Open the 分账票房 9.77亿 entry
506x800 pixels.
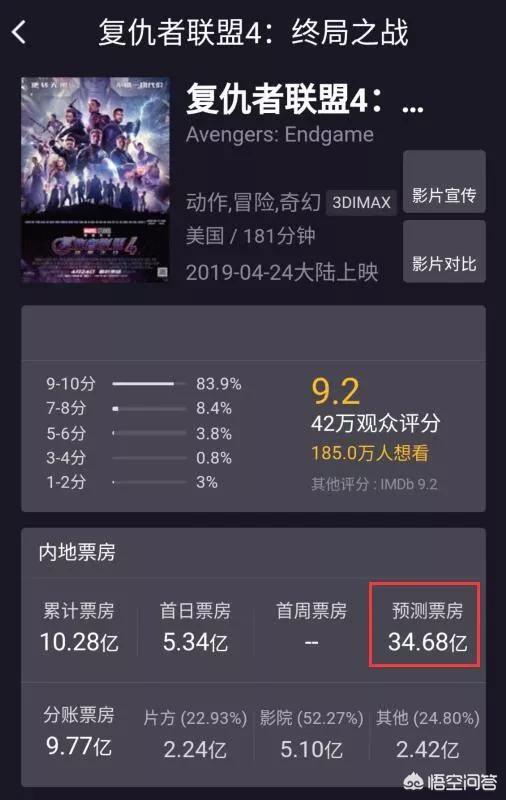pyautogui.click(x=79, y=731)
